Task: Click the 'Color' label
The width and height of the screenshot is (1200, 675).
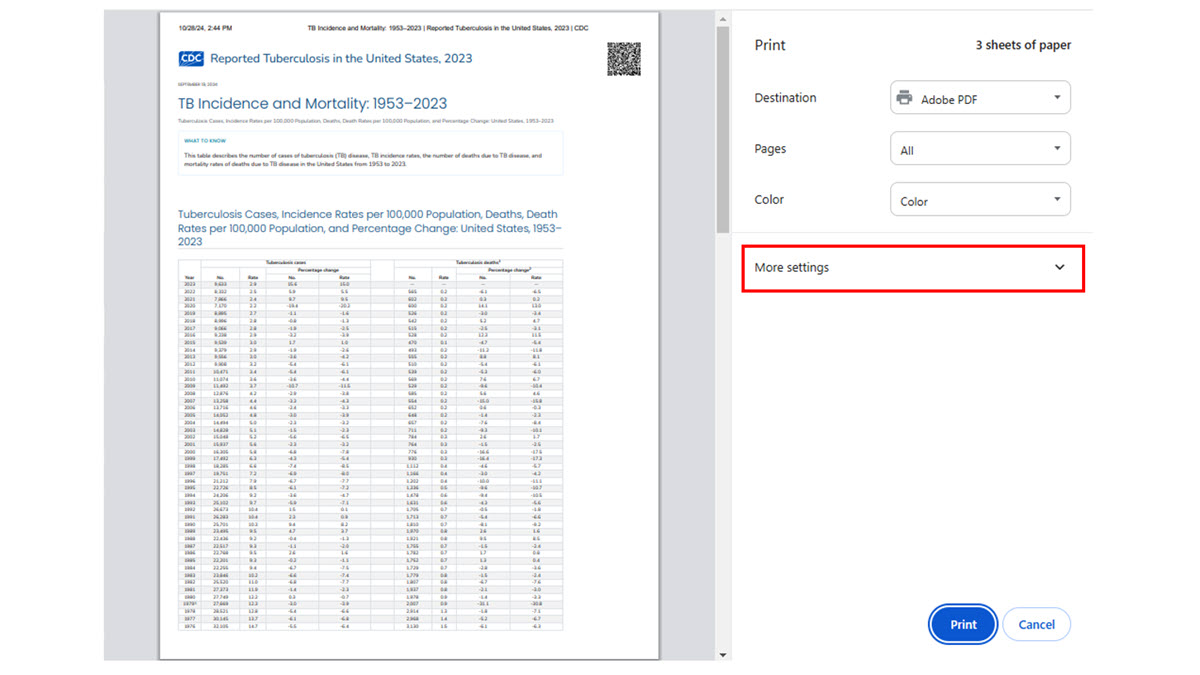Action: click(769, 200)
